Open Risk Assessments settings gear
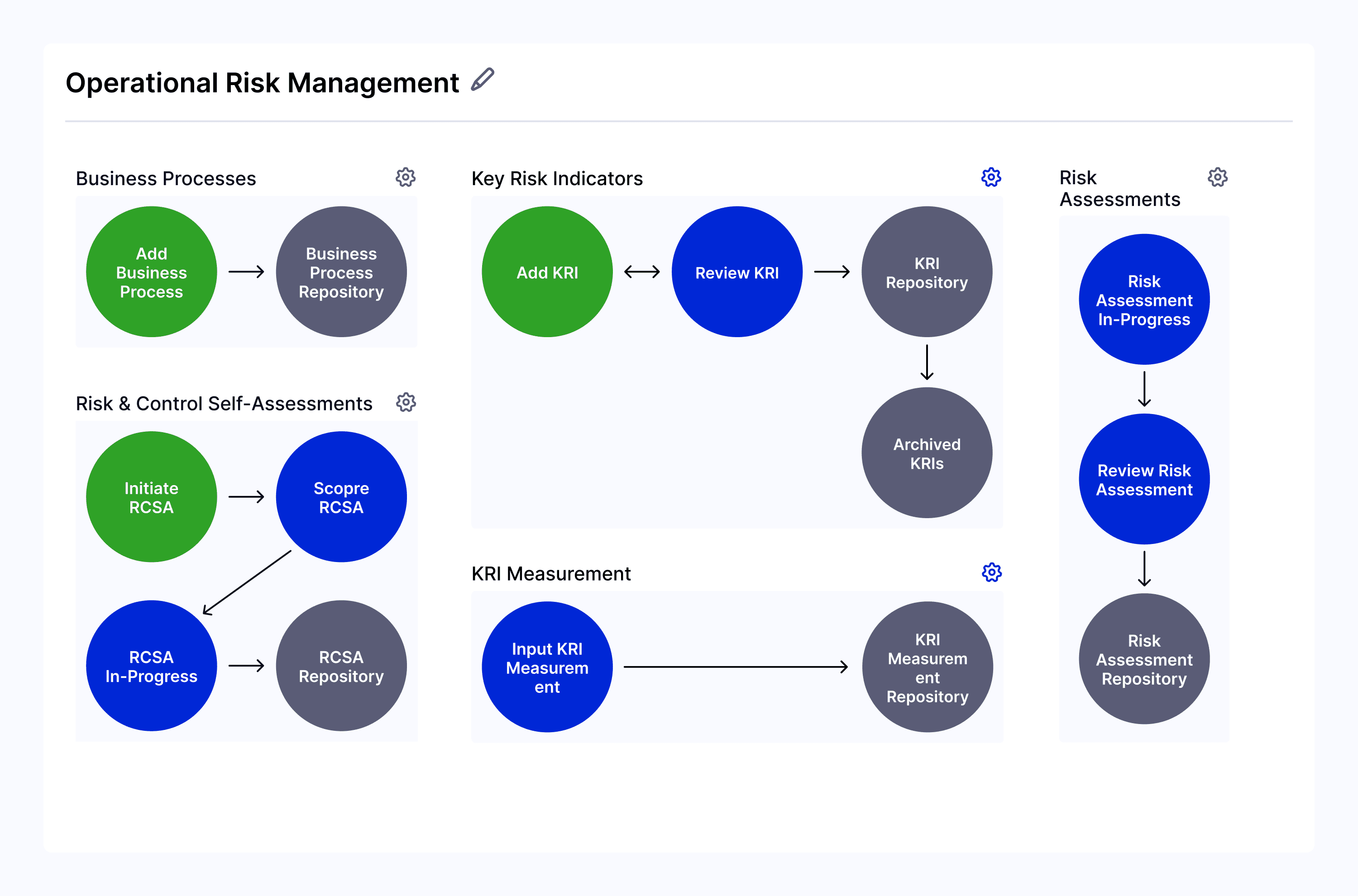Viewport: 1358px width, 896px height. 1217,177
